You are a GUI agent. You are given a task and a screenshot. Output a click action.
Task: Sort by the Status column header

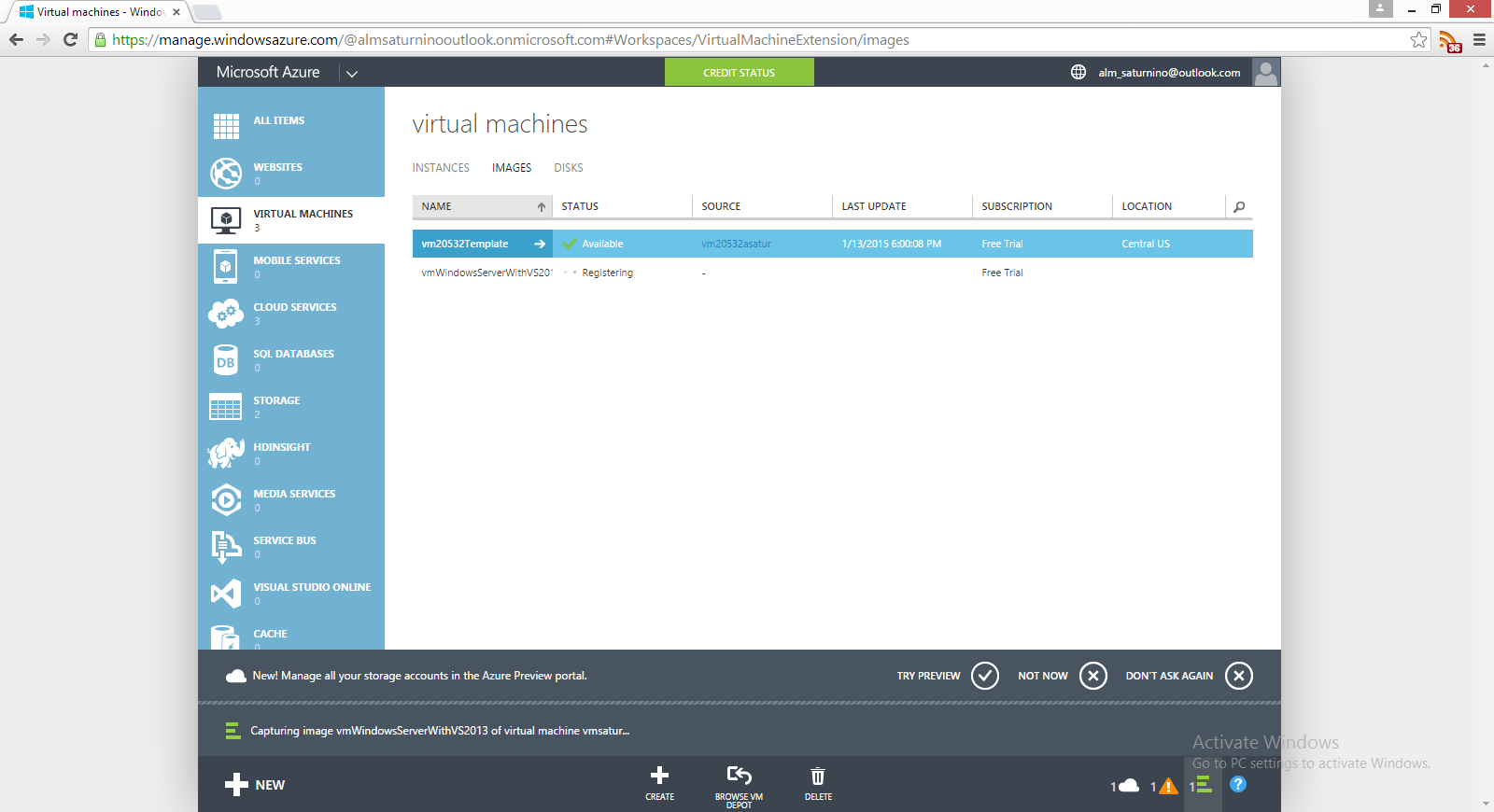pos(623,206)
